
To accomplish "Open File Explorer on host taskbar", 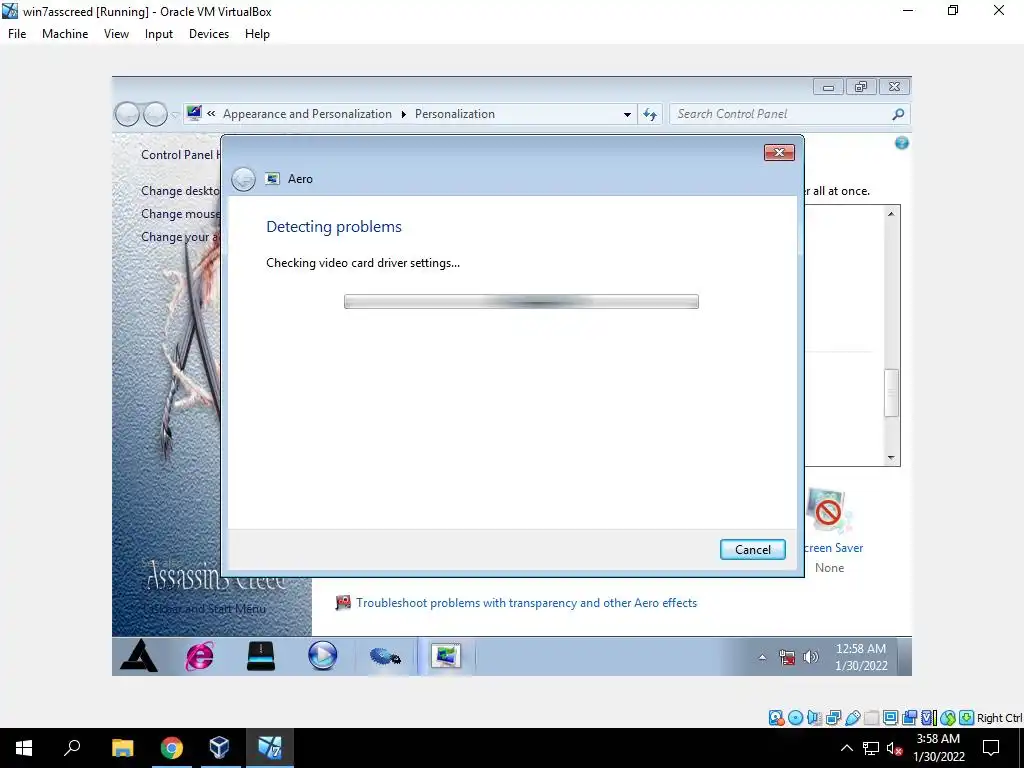I will click(x=122, y=748).
